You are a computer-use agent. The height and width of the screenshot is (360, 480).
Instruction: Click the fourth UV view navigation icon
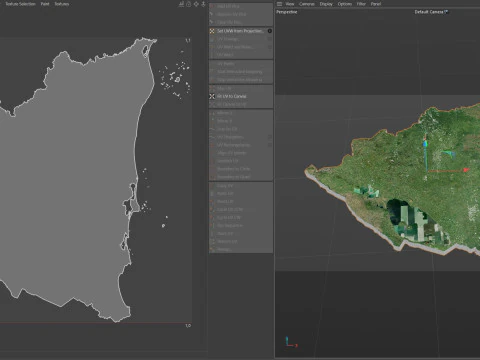coord(203,4)
